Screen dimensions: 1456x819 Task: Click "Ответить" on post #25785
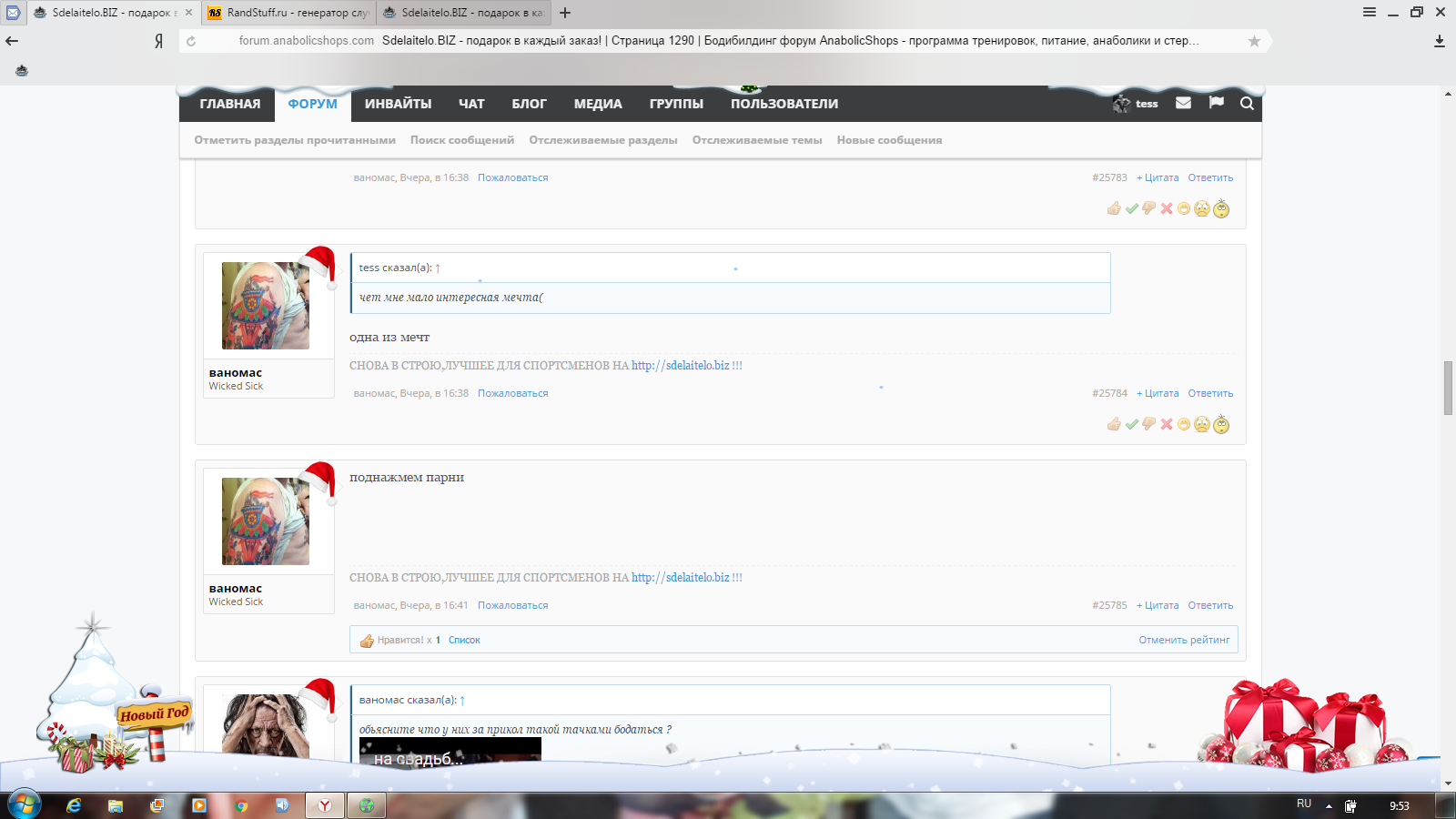(1210, 605)
